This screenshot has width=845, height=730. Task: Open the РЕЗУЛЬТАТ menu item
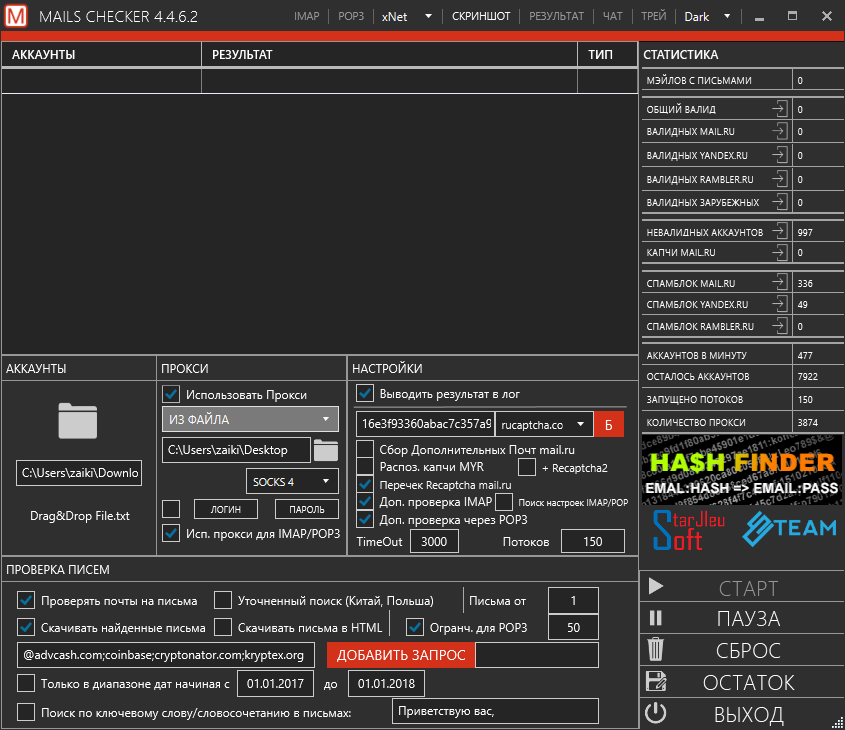[x=556, y=16]
